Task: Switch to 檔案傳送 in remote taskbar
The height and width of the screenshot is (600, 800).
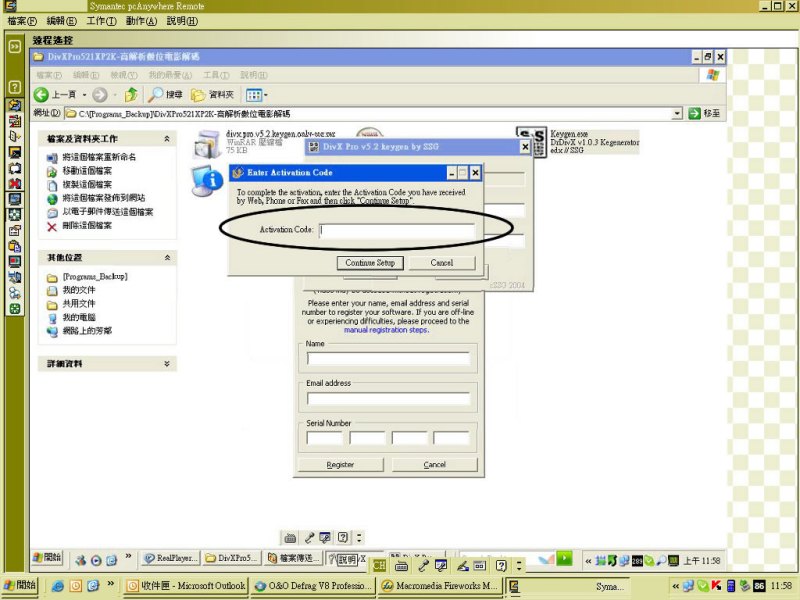Action: tap(294, 558)
